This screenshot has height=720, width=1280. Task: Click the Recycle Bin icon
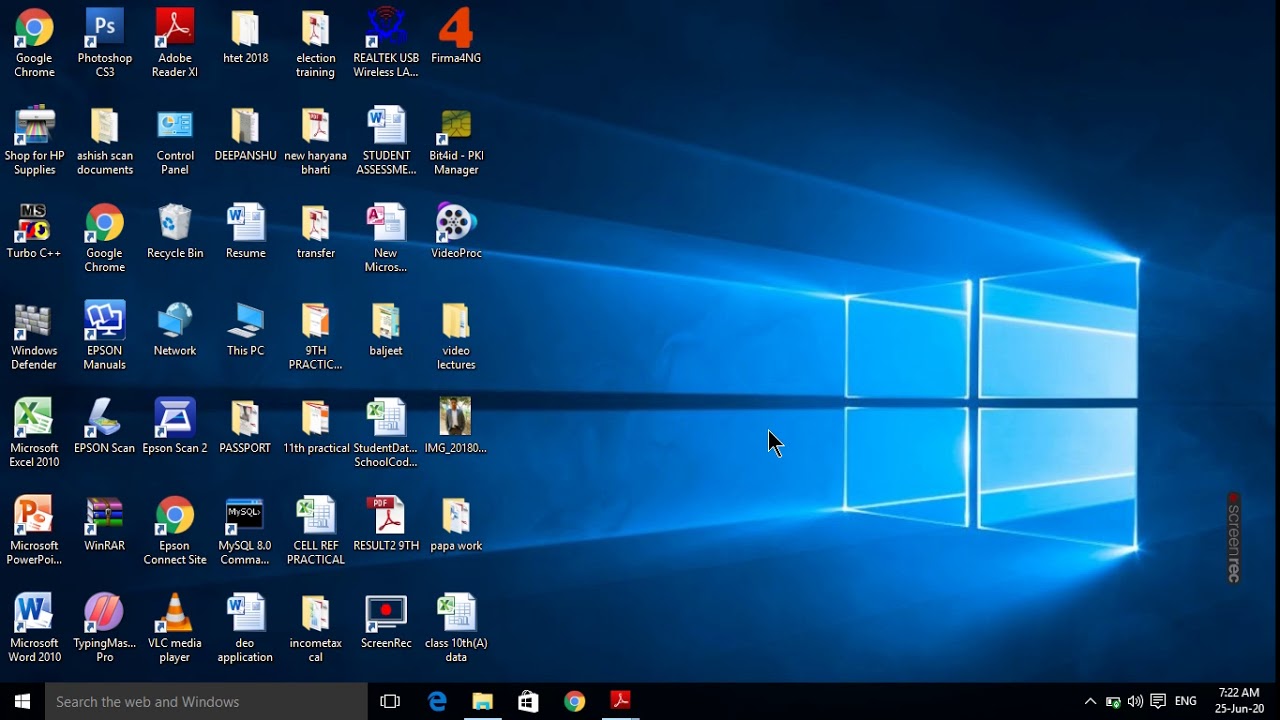175,232
